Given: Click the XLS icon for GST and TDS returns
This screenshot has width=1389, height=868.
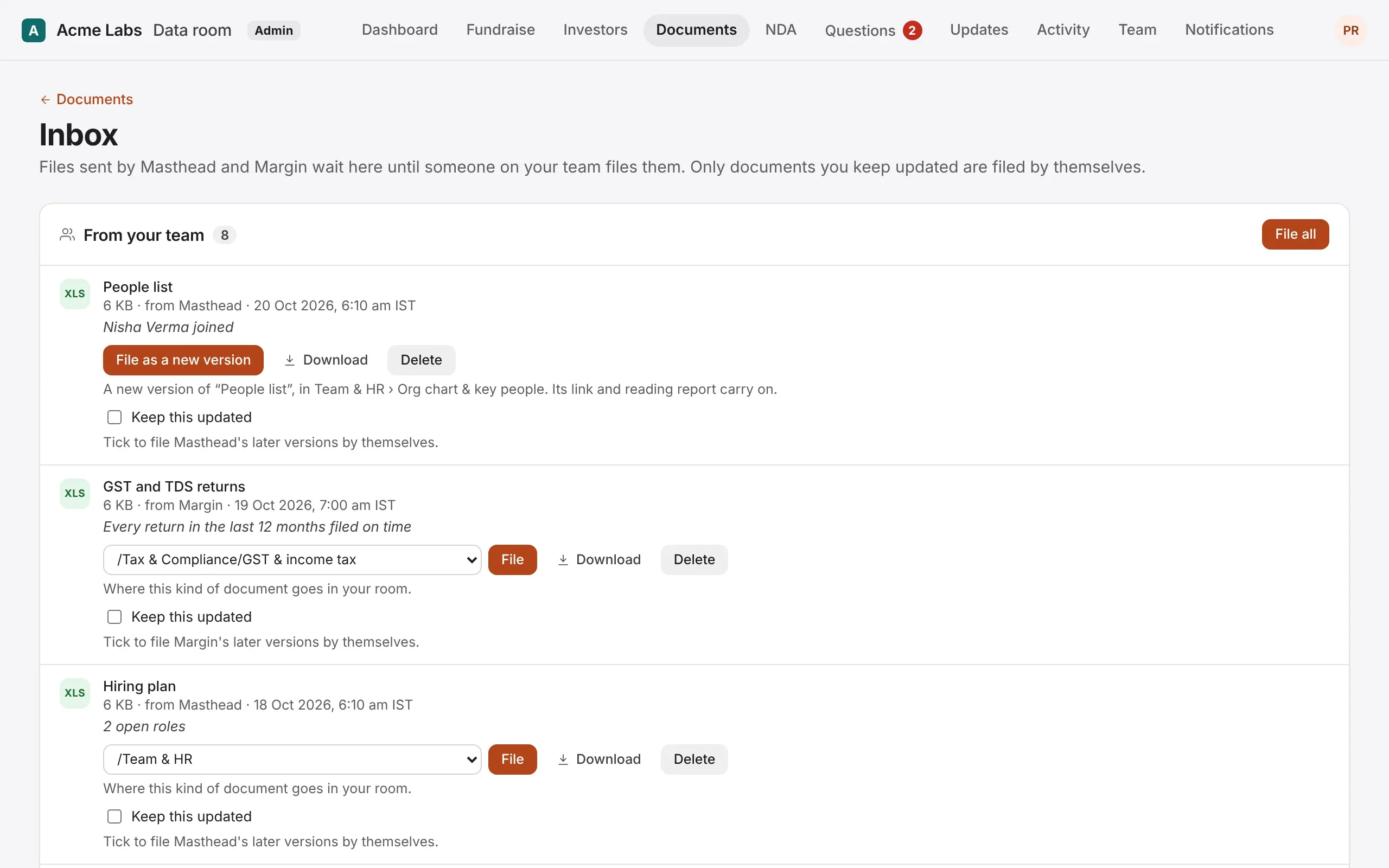Looking at the screenshot, I should tap(75, 494).
